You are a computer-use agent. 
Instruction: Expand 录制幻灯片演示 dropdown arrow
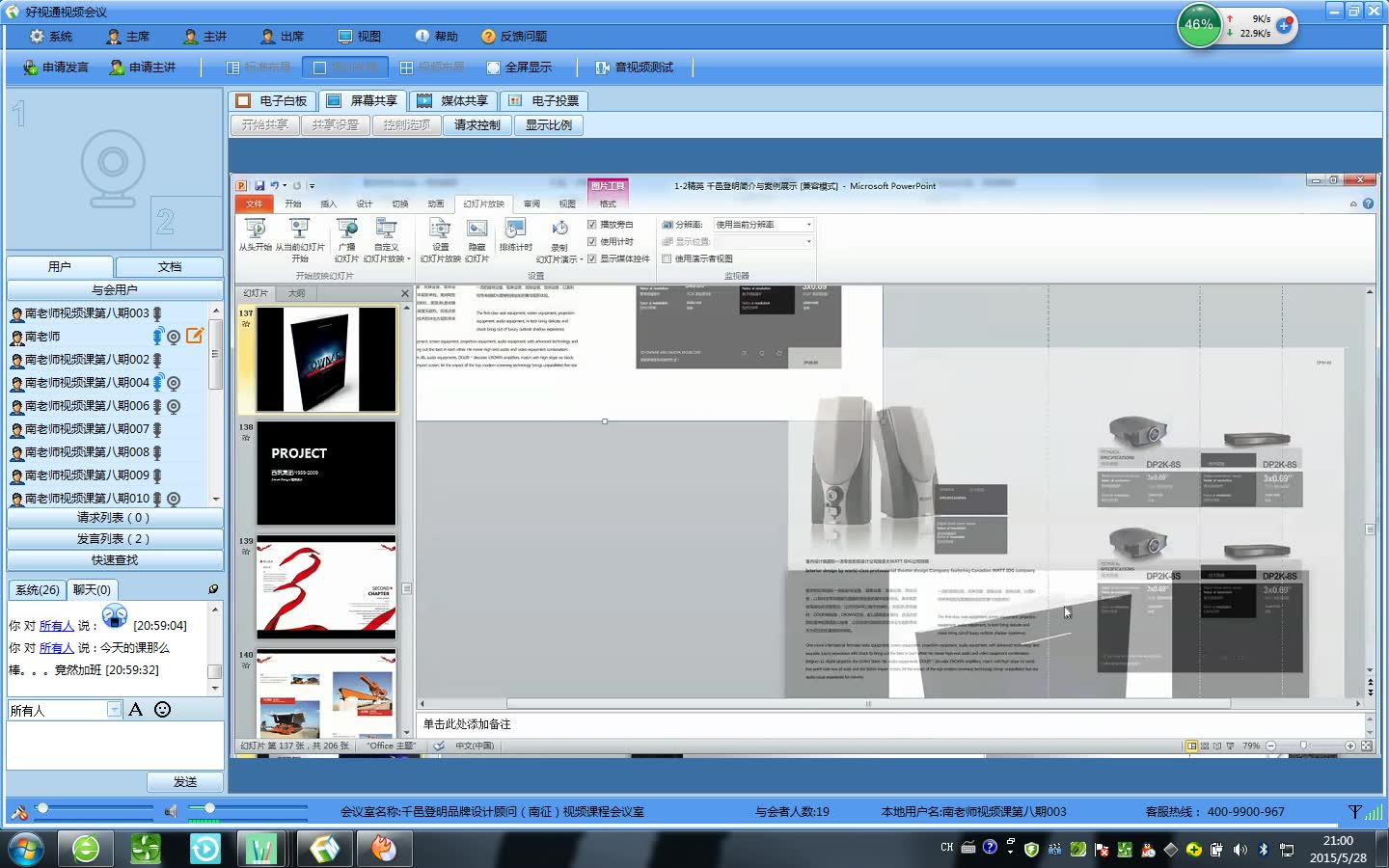coord(581,259)
